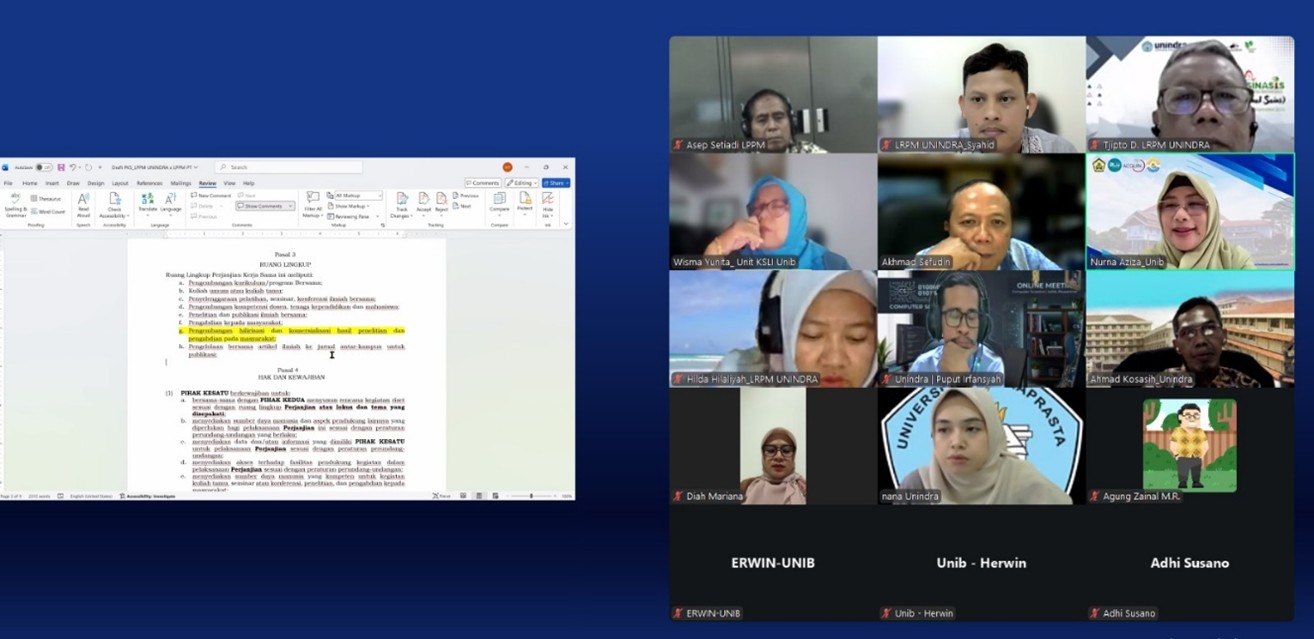The image size is (1314, 639).
Task: Click the blue Share button
Action: tap(557, 183)
